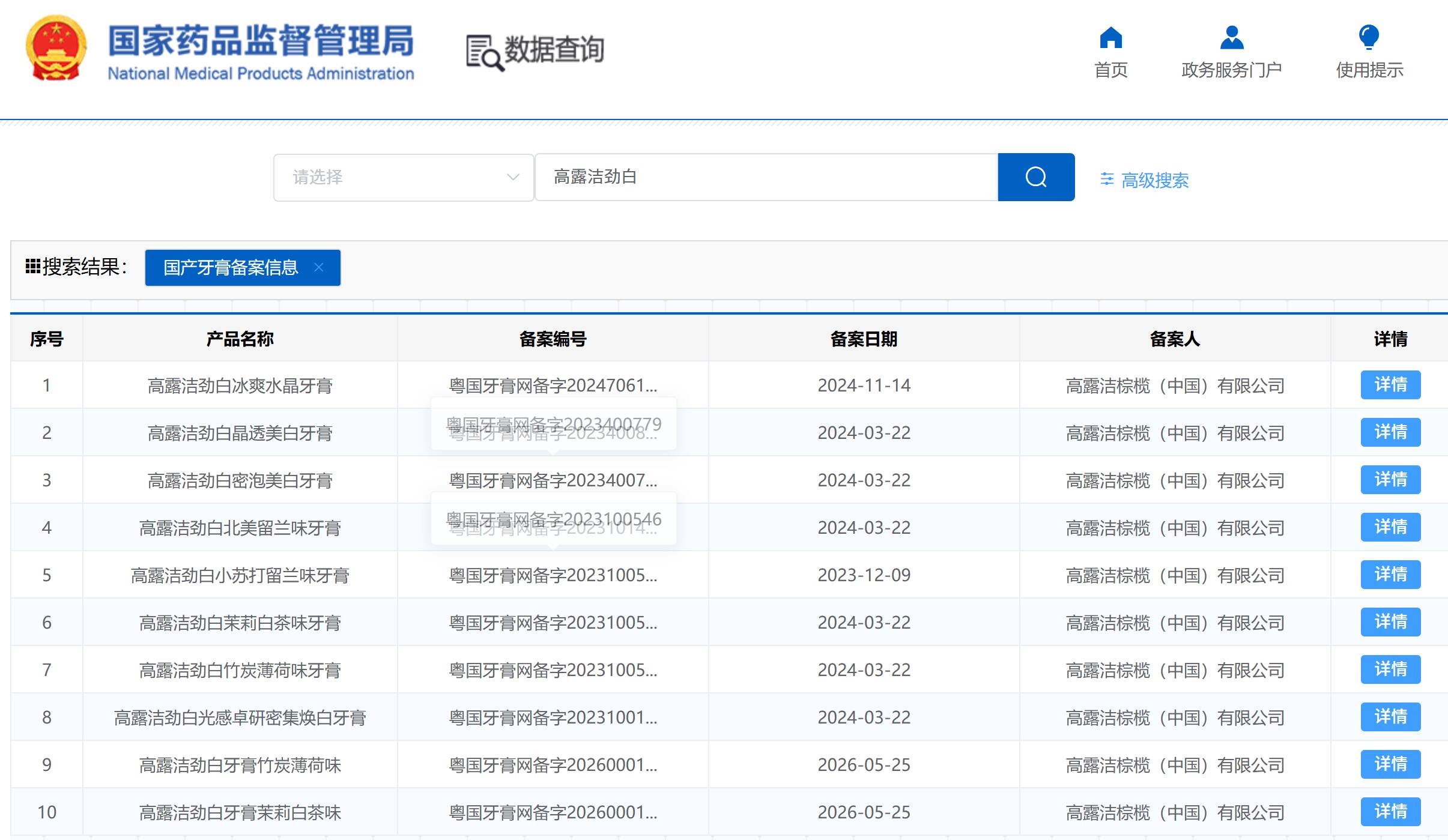The width and height of the screenshot is (1448, 840).
Task: Click the grid icon beside 搜索结果
Action: 32,266
